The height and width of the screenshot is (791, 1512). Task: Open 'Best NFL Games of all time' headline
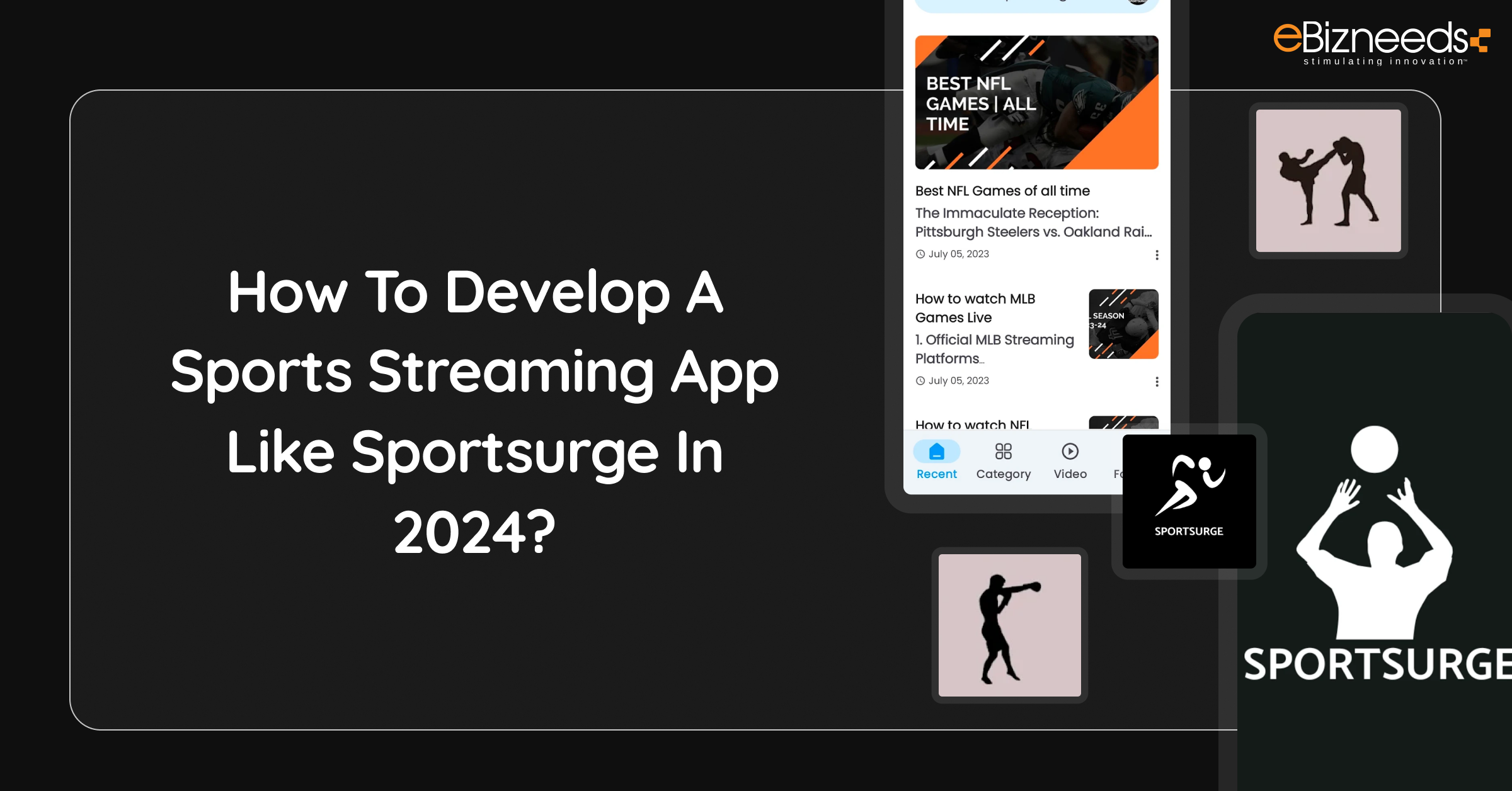(1002, 191)
